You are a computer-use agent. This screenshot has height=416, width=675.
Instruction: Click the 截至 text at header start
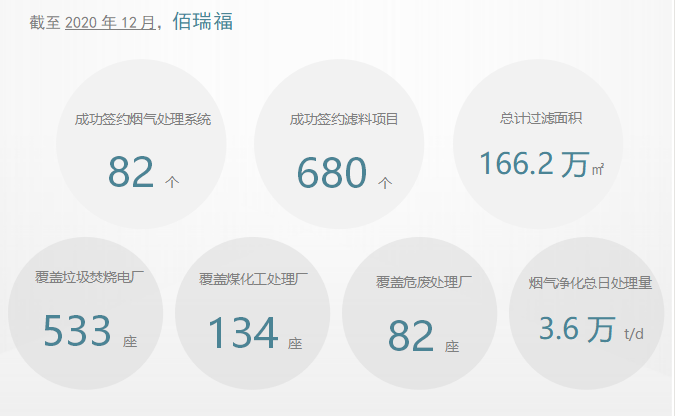coord(45,23)
